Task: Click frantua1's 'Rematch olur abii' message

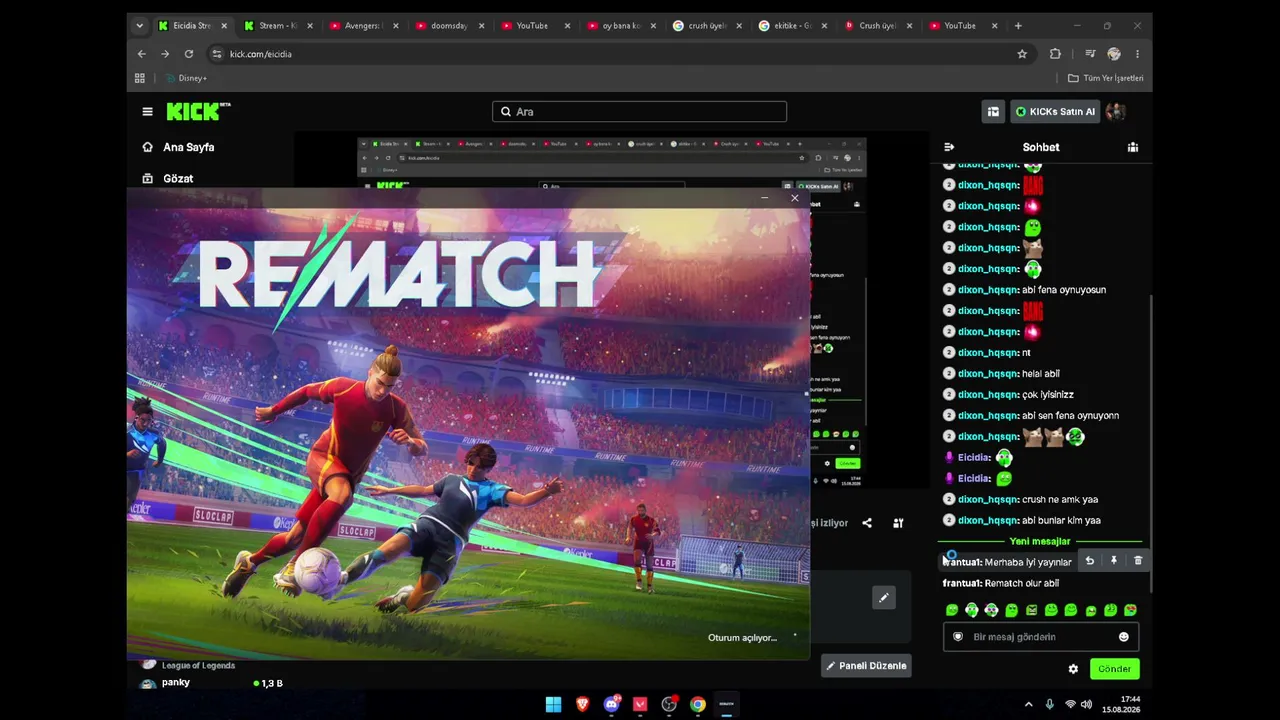Action: (1022, 583)
